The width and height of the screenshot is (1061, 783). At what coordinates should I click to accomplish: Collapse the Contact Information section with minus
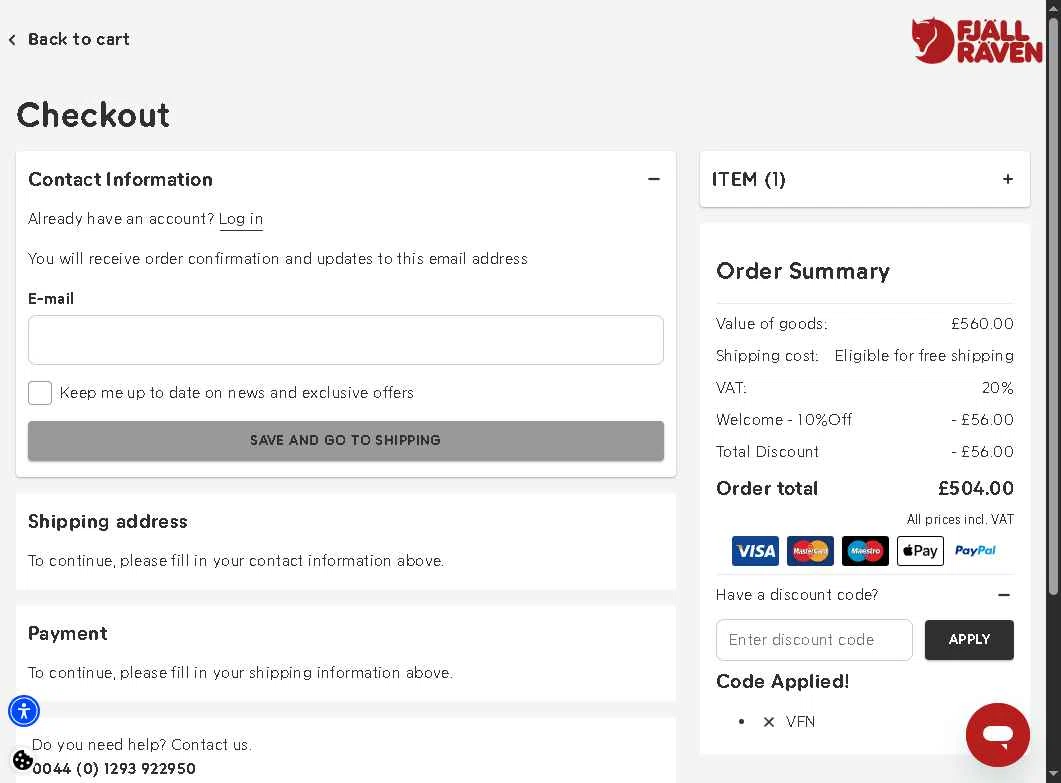pyautogui.click(x=654, y=179)
